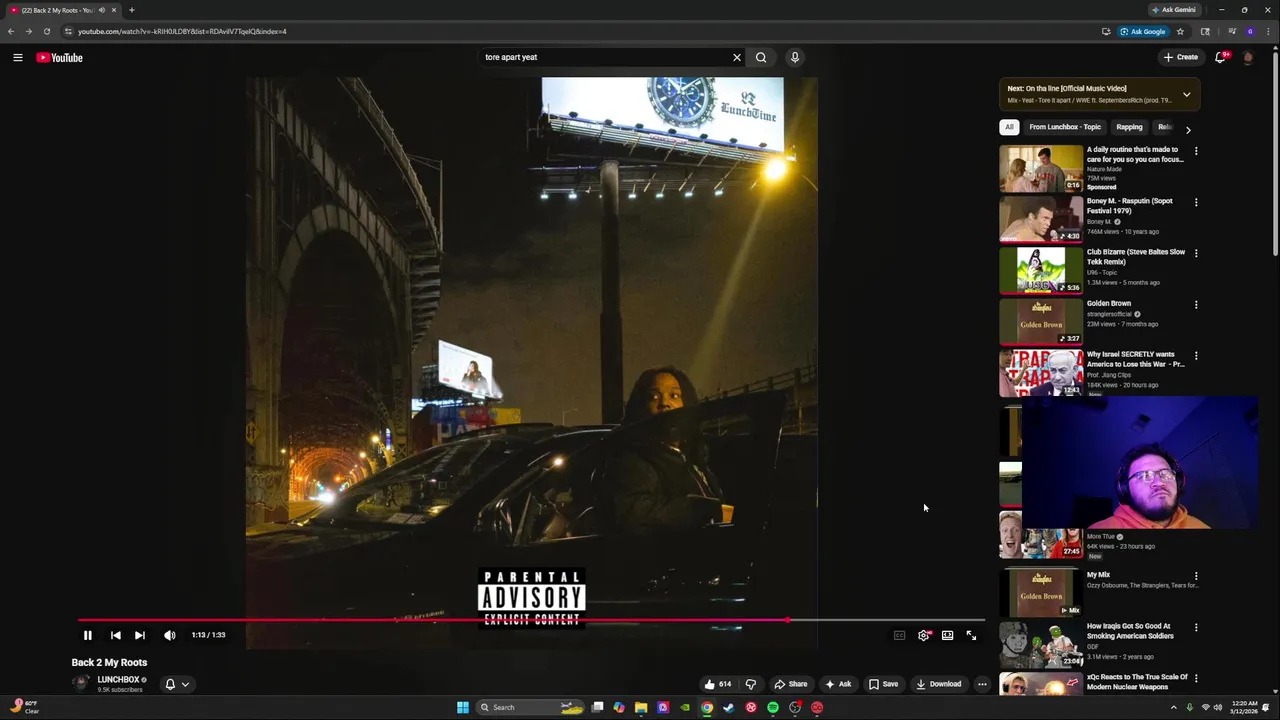This screenshot has width=1280, height=720.
Task: Toggle closed captions in player
Action: tap(899, 635)
